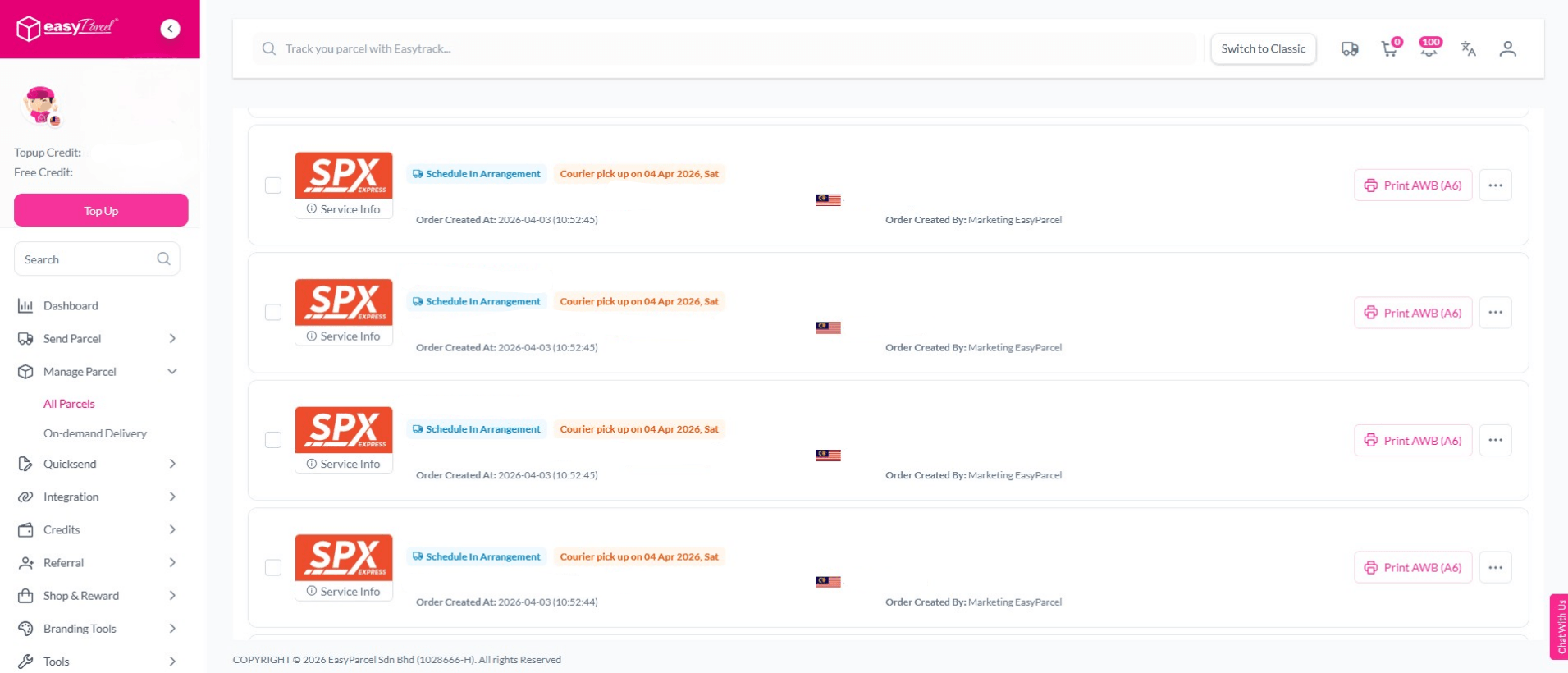This screenshot has width=1568, height=673.
Task: Select the first SPX order checkbox
Action: [x=273, y=185]
